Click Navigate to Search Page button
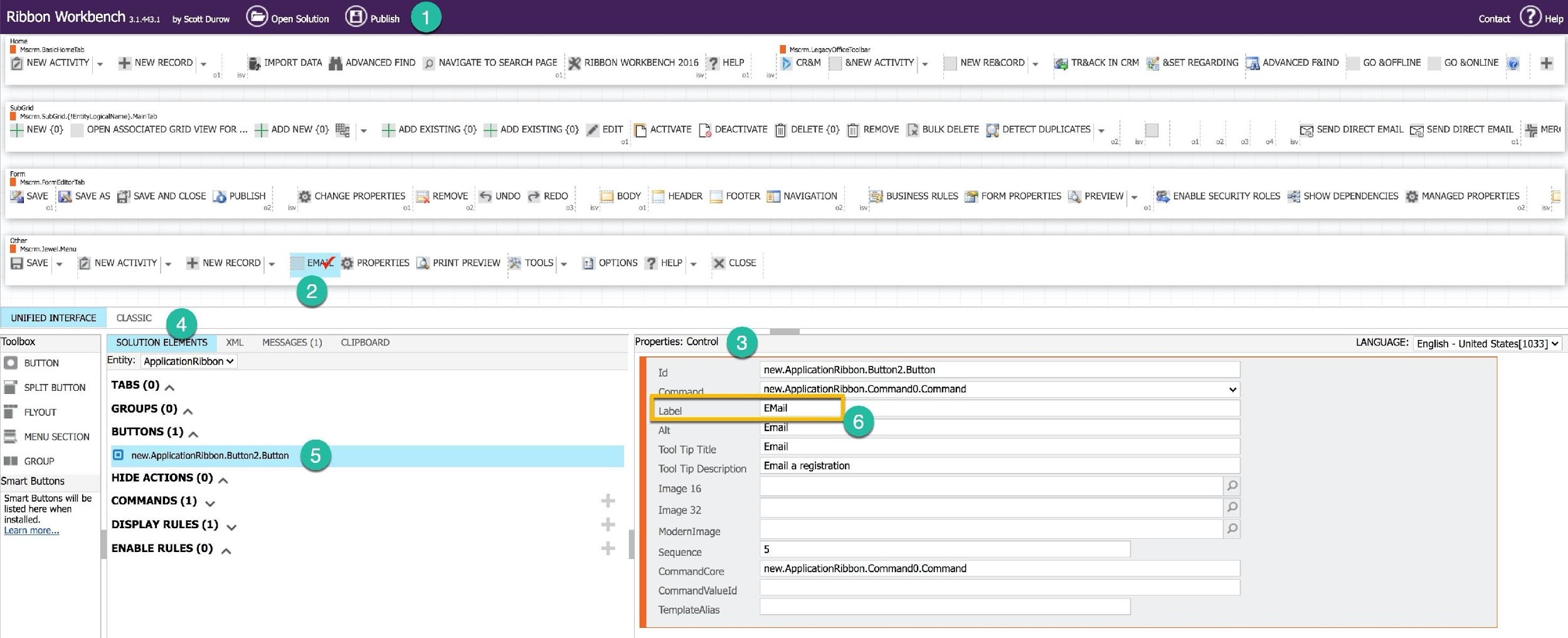This screenshot has height=638, width=1568. tap(489, 63)
